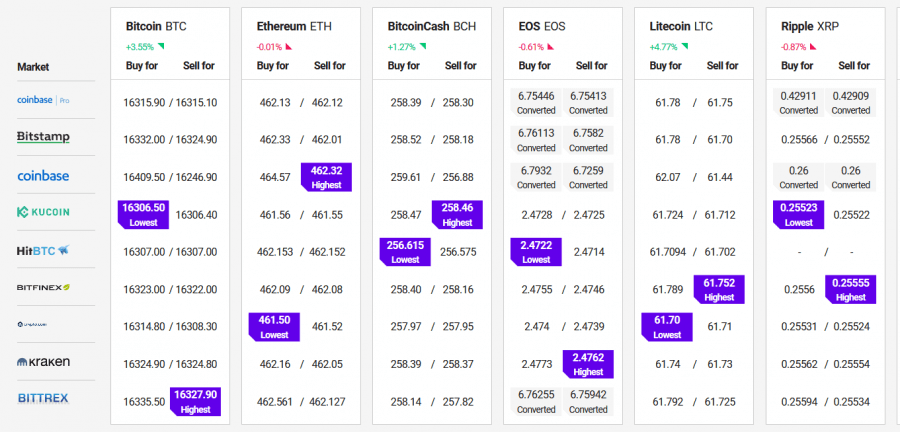Click the converted Ripple sell price 0.42909
Screen dimensions: 900x432
851,103
